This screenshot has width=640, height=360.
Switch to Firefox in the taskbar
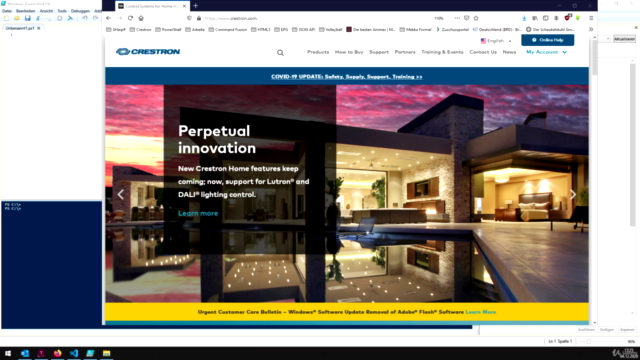(x=58, y=353)
